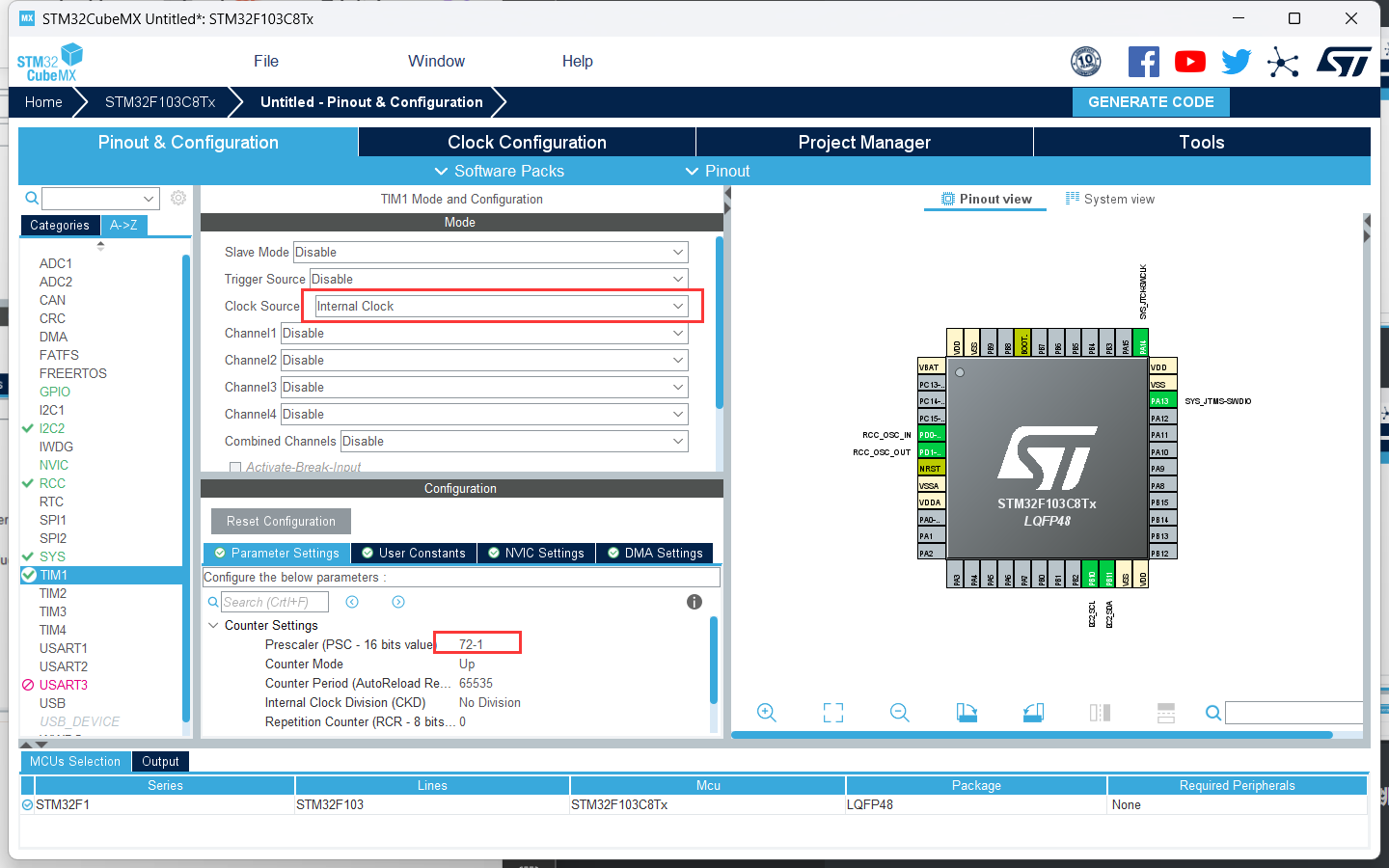Rotate the chip counterclockwise icon
Image resolution: width=1389 pixels, height=868 pixels.
tap(1033, 713)
